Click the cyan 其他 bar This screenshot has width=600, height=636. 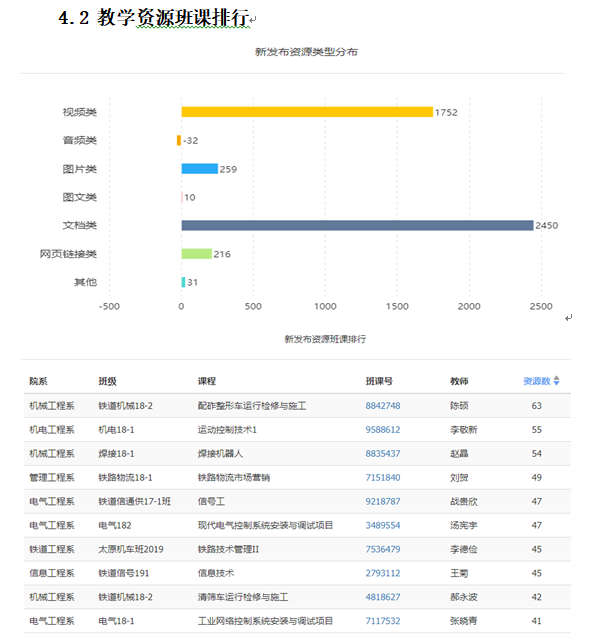click(183, 282)
